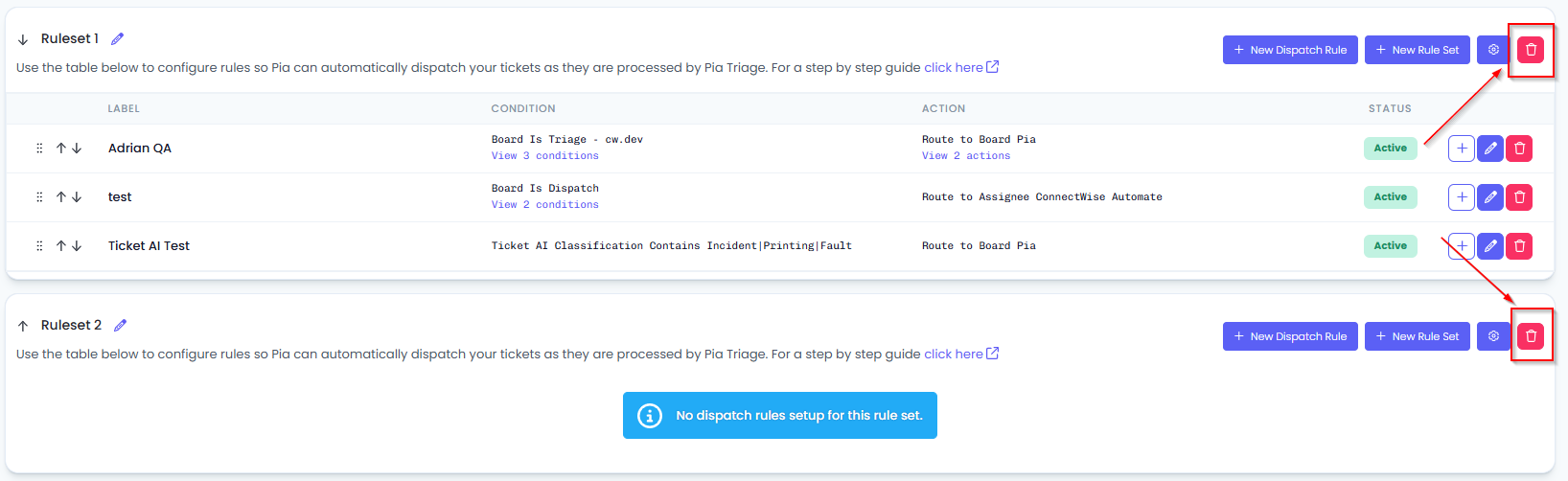This screenshot has height=481, width=1568.
Task: Expand View 2 actions for Adrian QA
Action: pyautogui.click(x=966, y=156)
